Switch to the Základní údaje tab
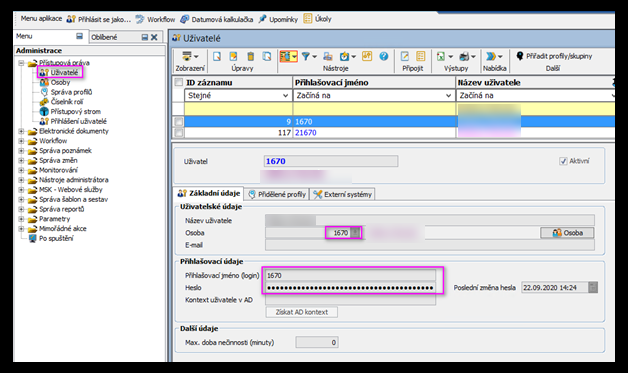 pos(209,193)
